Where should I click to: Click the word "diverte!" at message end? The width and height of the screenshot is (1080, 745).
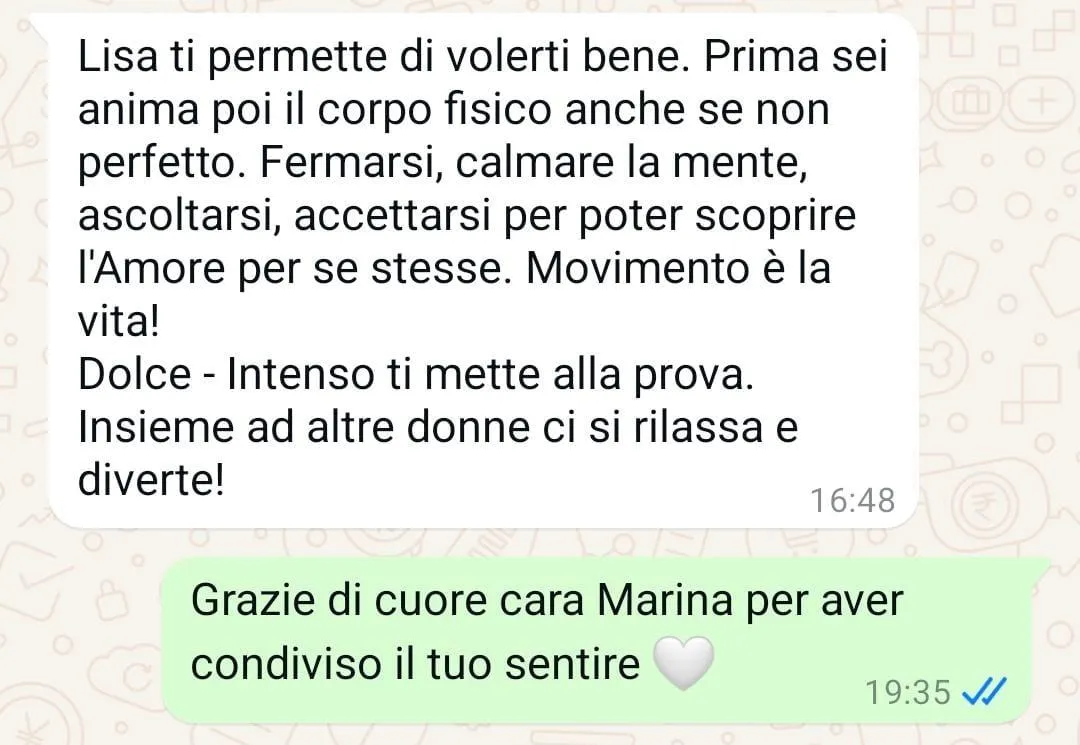coord(151,480)
